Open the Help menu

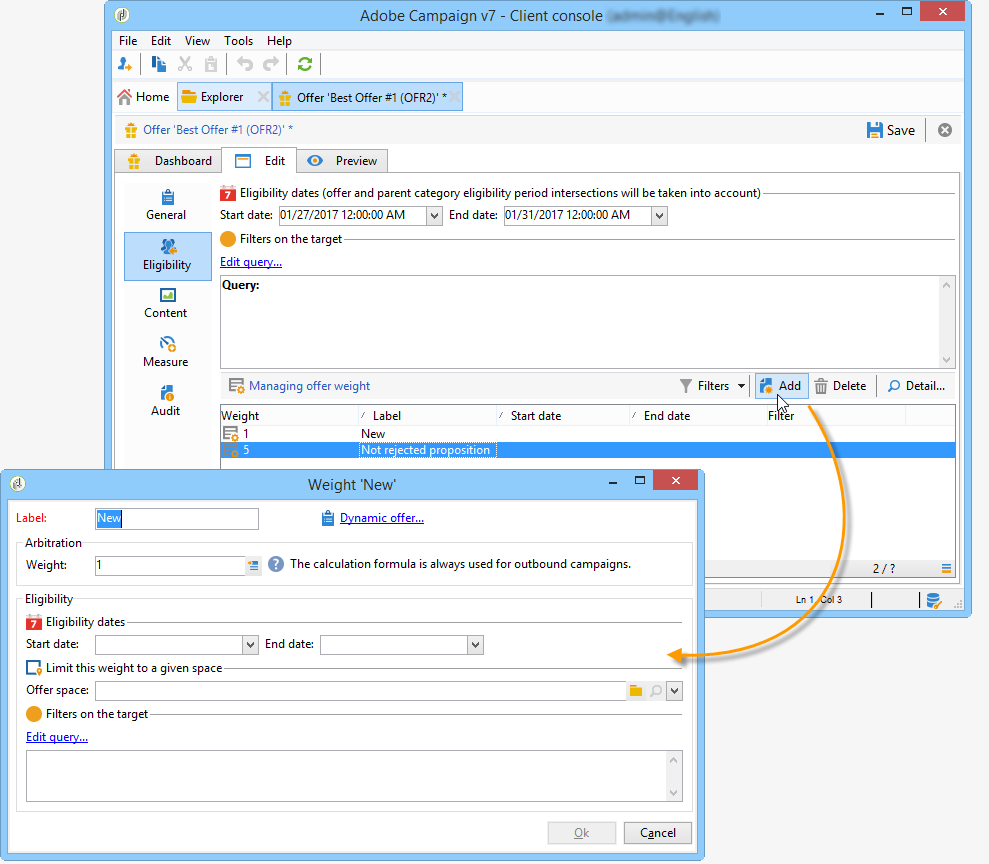[279, 41]
